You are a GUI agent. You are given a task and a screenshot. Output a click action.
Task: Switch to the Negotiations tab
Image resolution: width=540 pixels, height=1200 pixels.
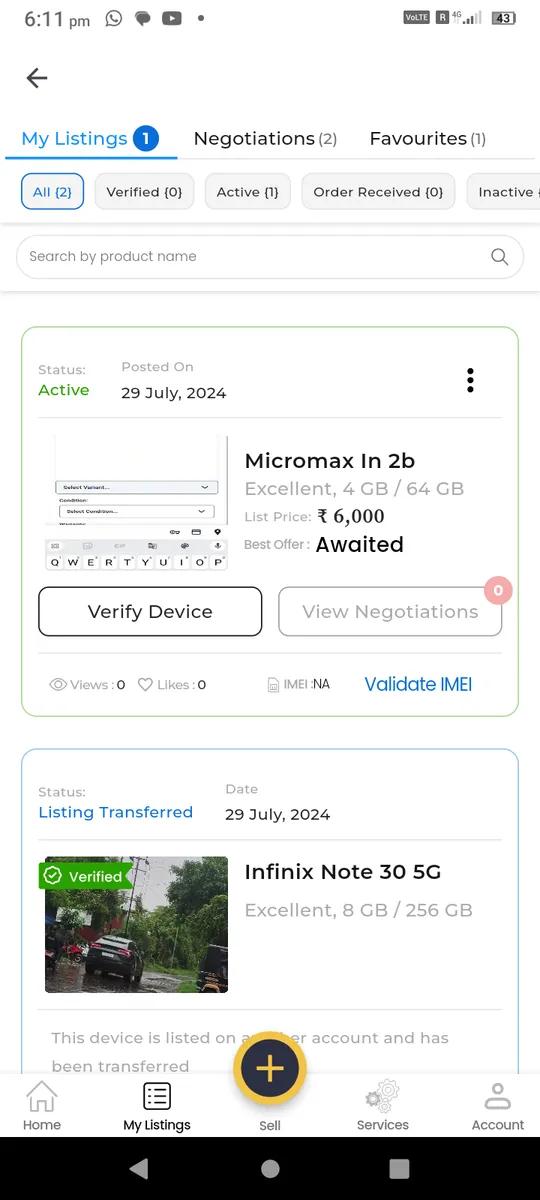point(265,139)
